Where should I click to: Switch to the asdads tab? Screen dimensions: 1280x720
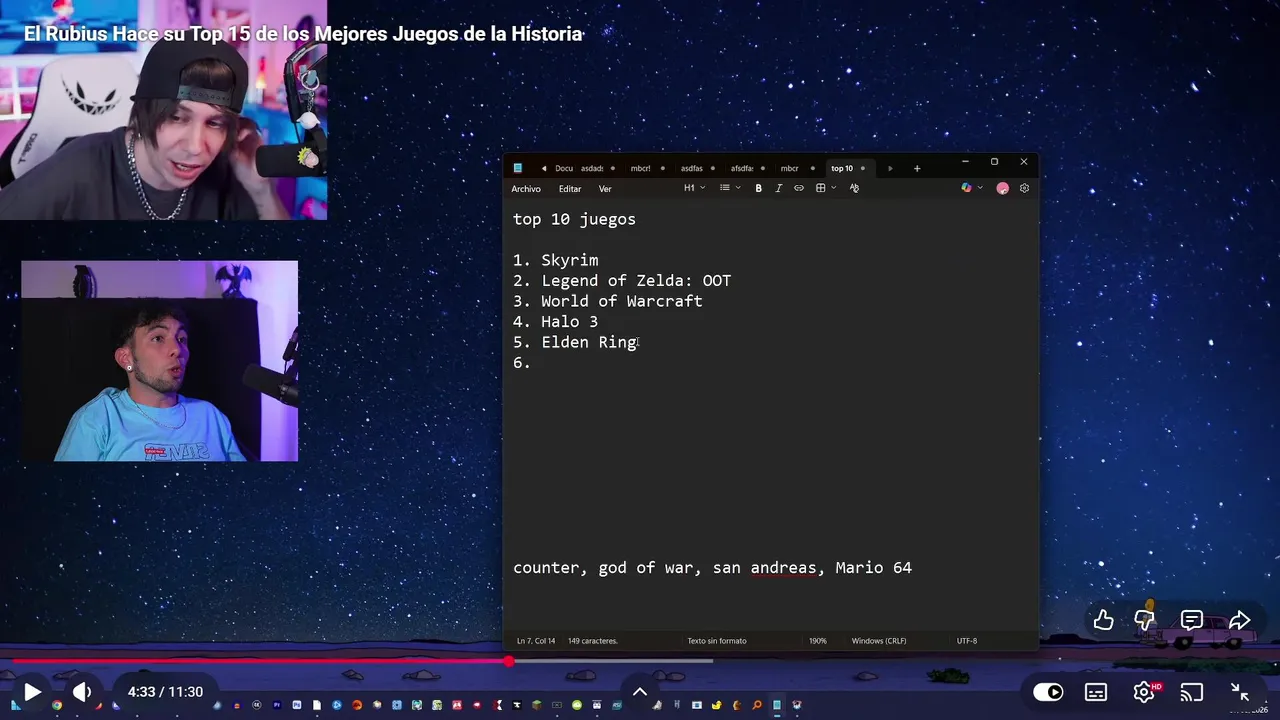tap(592, 168)
